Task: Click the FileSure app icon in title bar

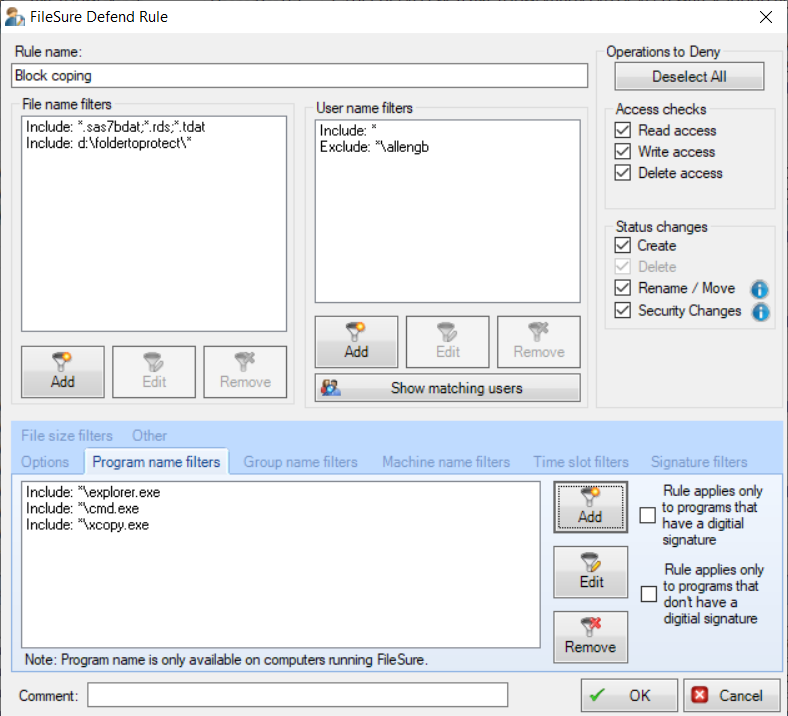Action: [15, 17]
